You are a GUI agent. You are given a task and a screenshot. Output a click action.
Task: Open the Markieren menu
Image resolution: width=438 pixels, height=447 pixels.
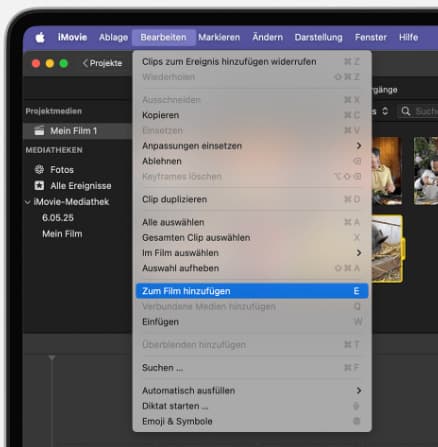219,37
